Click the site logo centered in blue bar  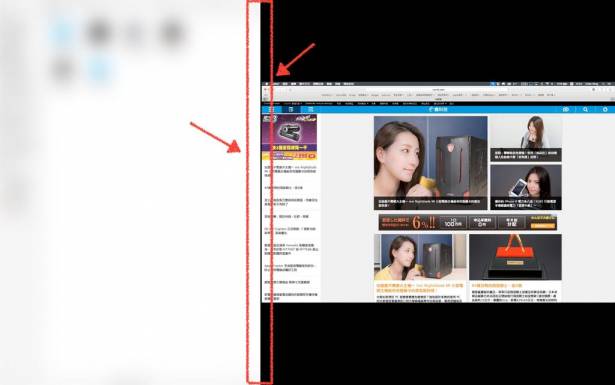pyautogui.click(x=438, y=109)
